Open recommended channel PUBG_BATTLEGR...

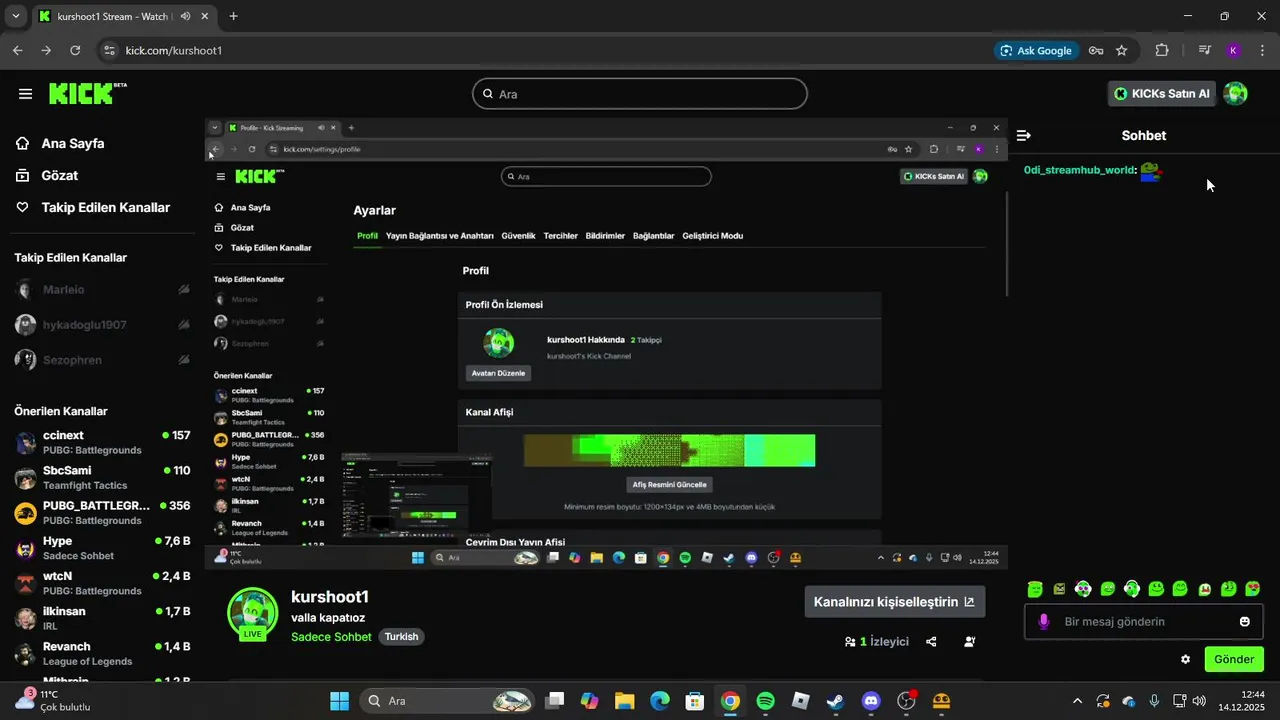tap(102, 512)
